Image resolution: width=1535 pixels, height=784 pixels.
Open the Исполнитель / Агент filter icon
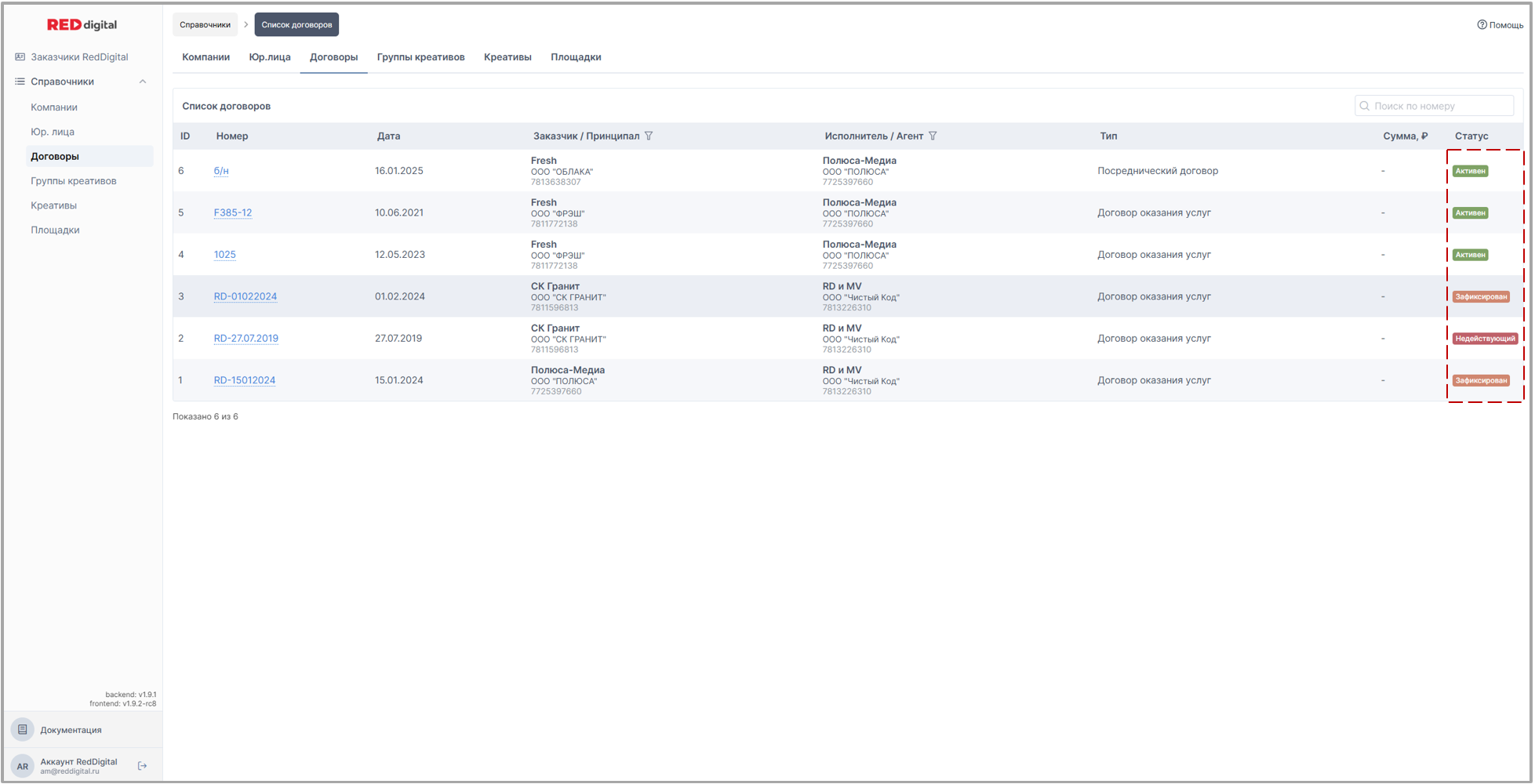click(x=933, y=136)
